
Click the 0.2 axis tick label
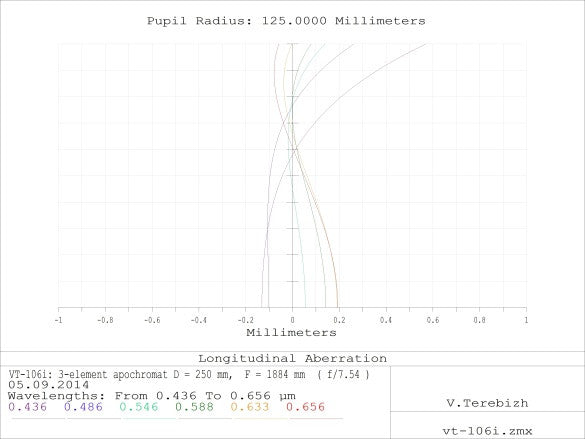(339, 320)
